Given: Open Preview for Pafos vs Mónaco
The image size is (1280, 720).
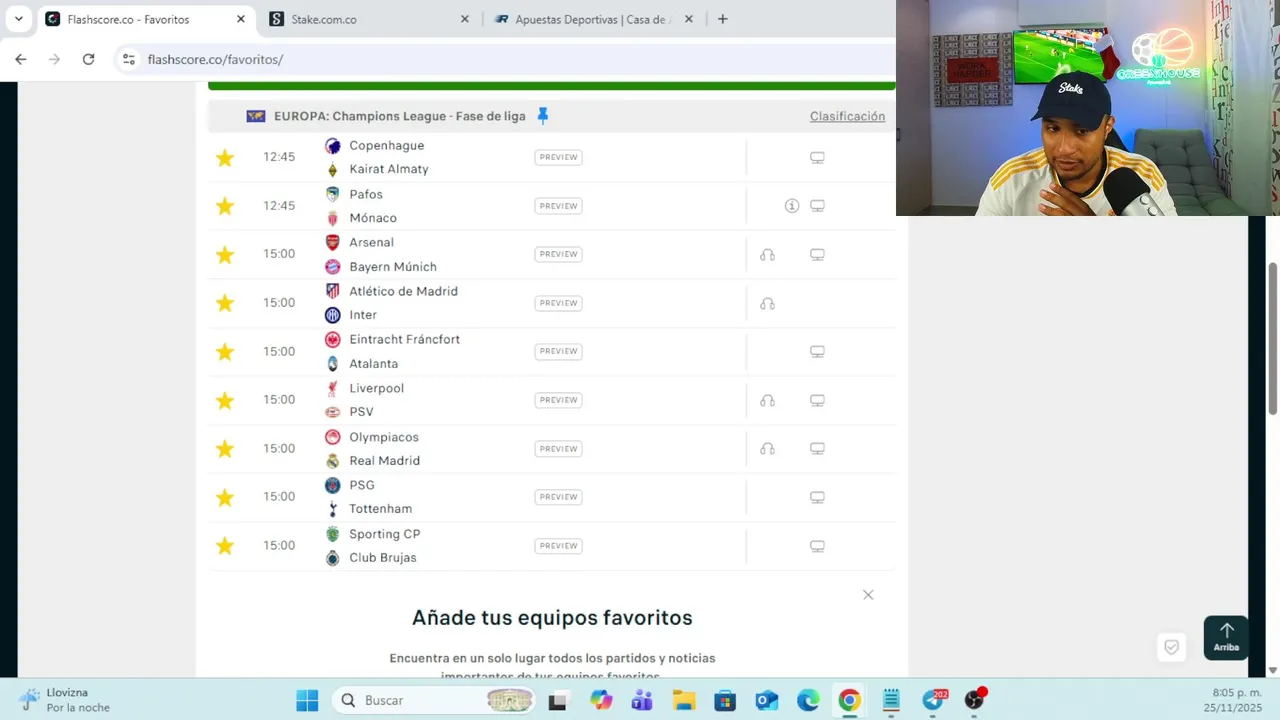Looking at the screenshot, I should 558,206.
